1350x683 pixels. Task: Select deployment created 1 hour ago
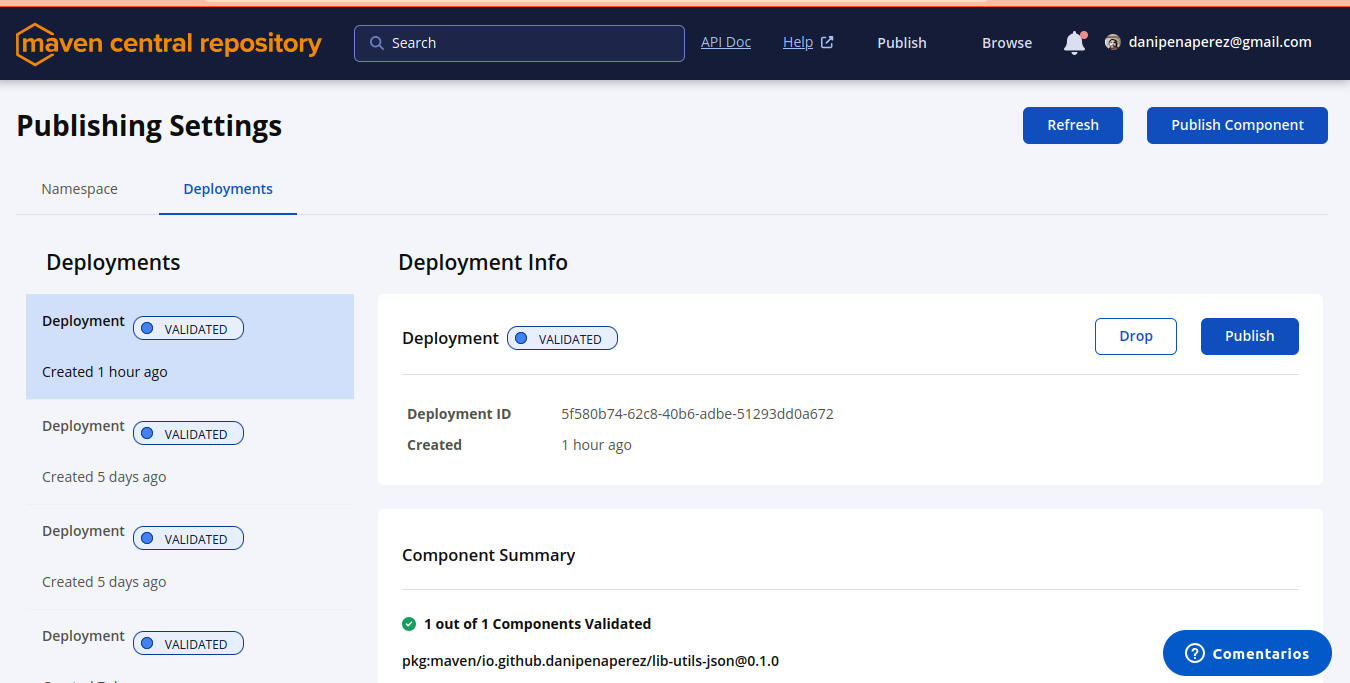point(190,347)
